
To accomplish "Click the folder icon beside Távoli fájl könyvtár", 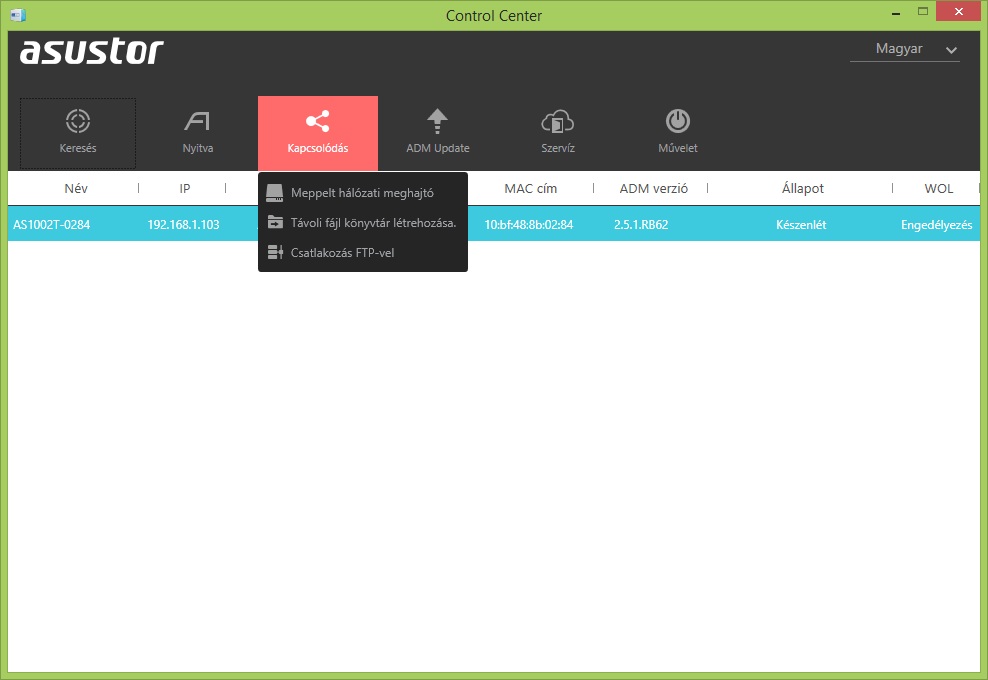I will (275, 222).
